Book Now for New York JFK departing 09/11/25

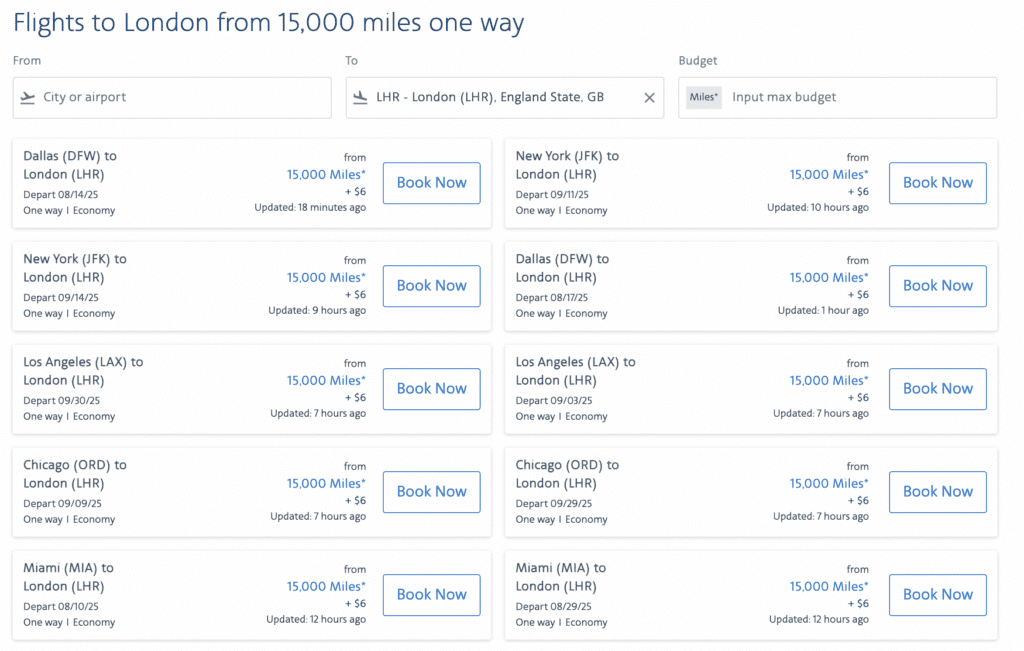(937, 183)
